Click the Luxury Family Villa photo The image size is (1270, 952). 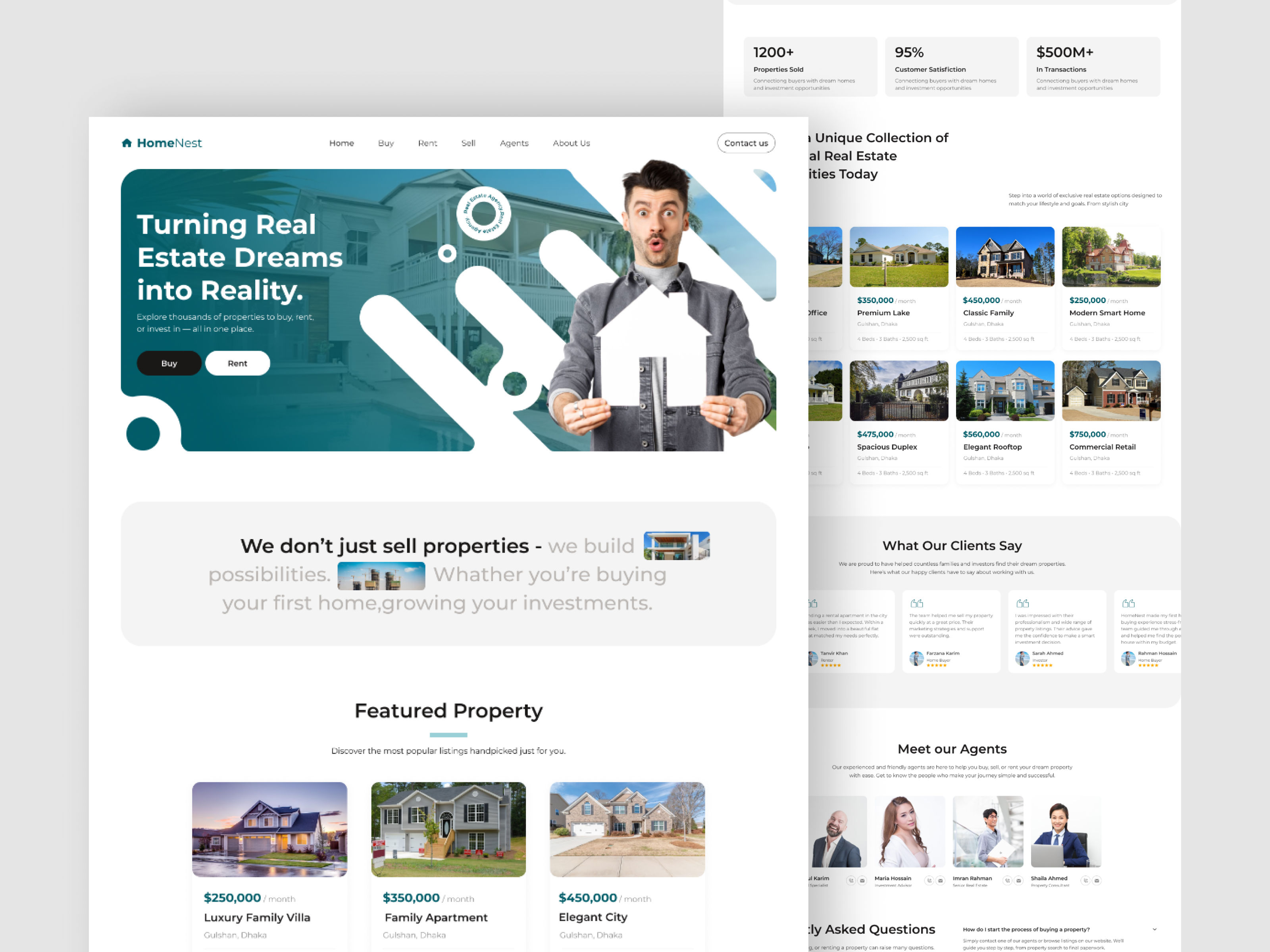269,829
